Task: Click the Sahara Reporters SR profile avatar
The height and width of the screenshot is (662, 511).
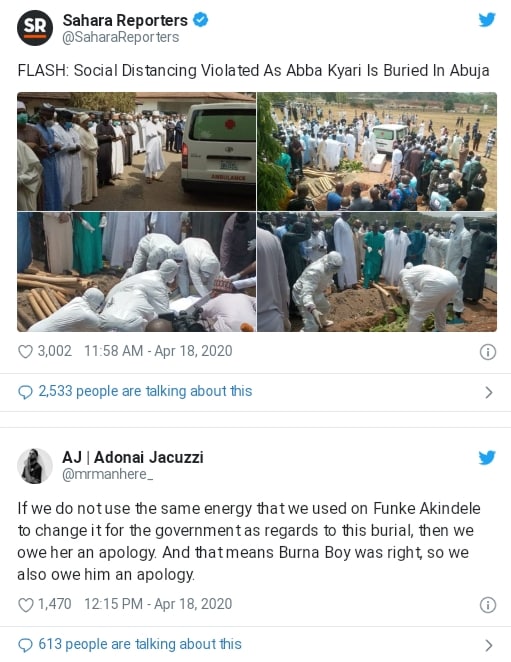Action: click(35, 28)
